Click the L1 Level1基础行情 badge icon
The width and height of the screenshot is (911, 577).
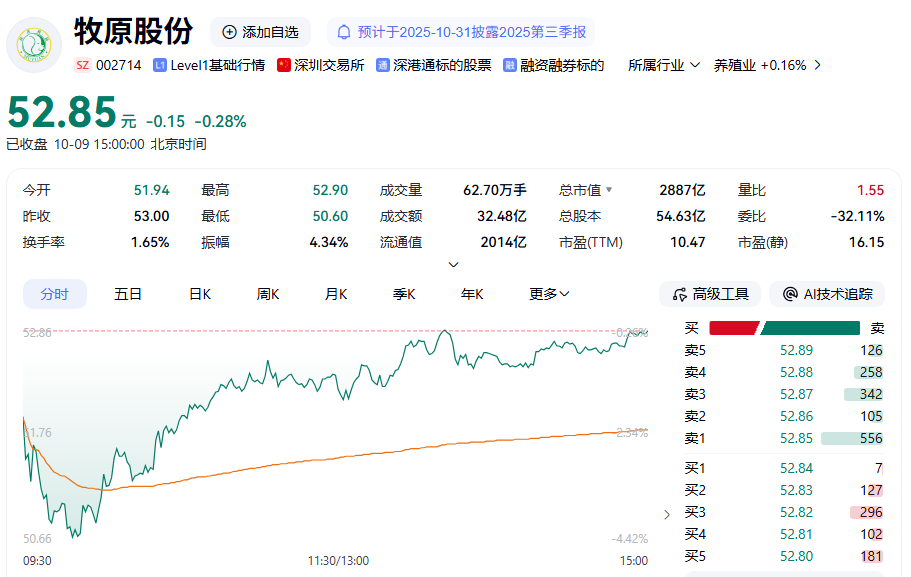click(160, 65)
